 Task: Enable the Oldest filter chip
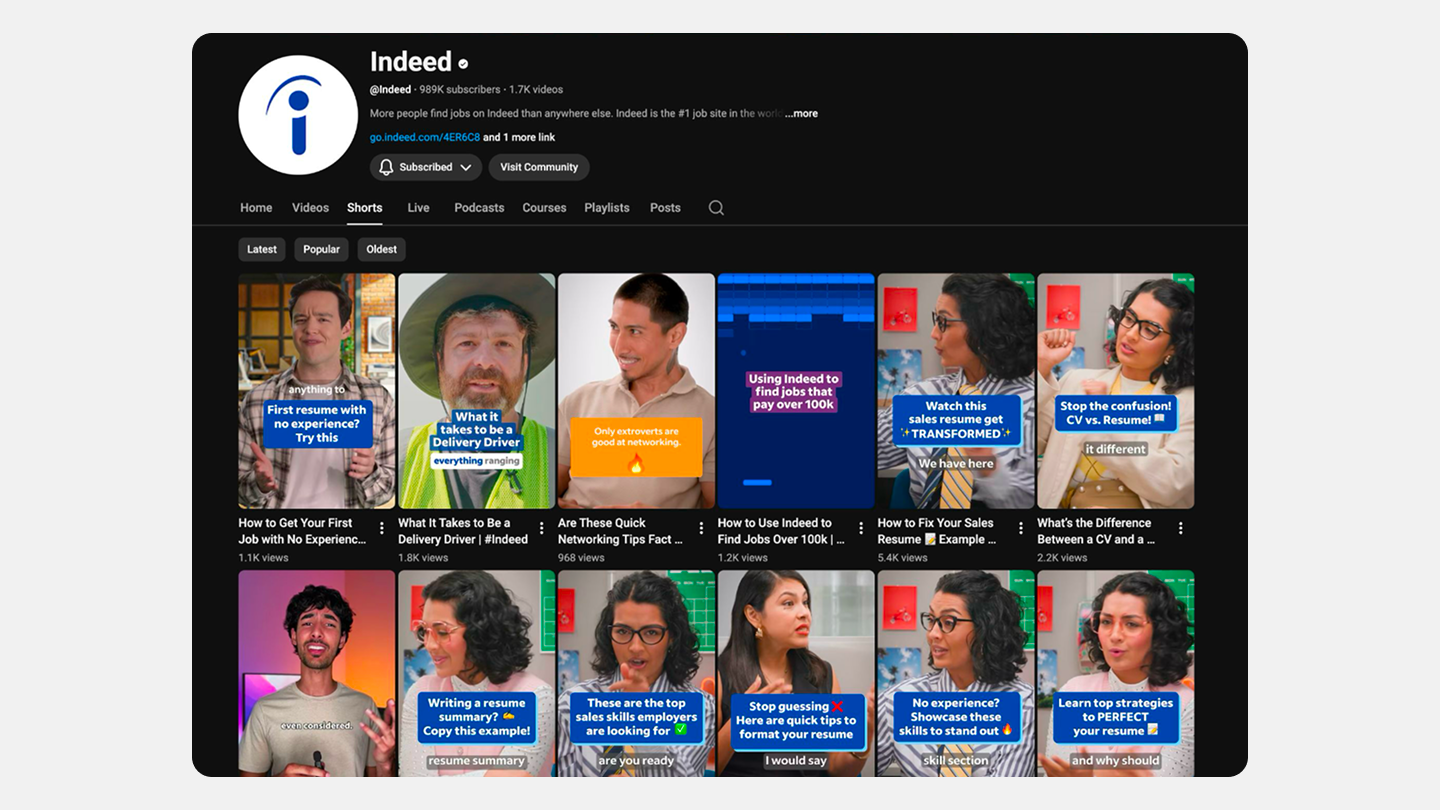click(x=381, y=249)
